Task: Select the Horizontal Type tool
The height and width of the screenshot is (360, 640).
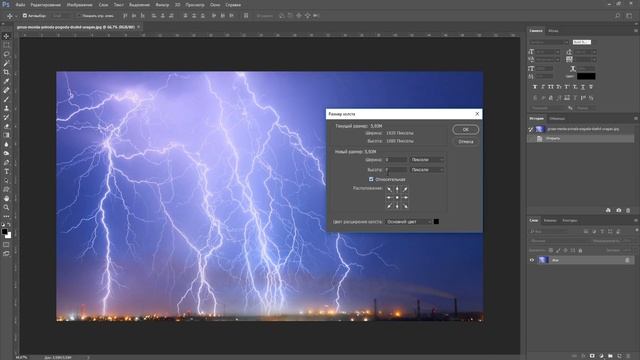Action: 6,171
